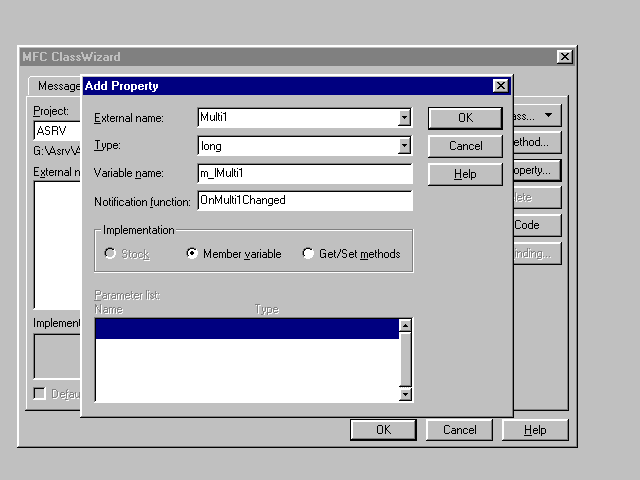
Task: Click the parameter list scroll up arrow
Action: click(405, 325)
